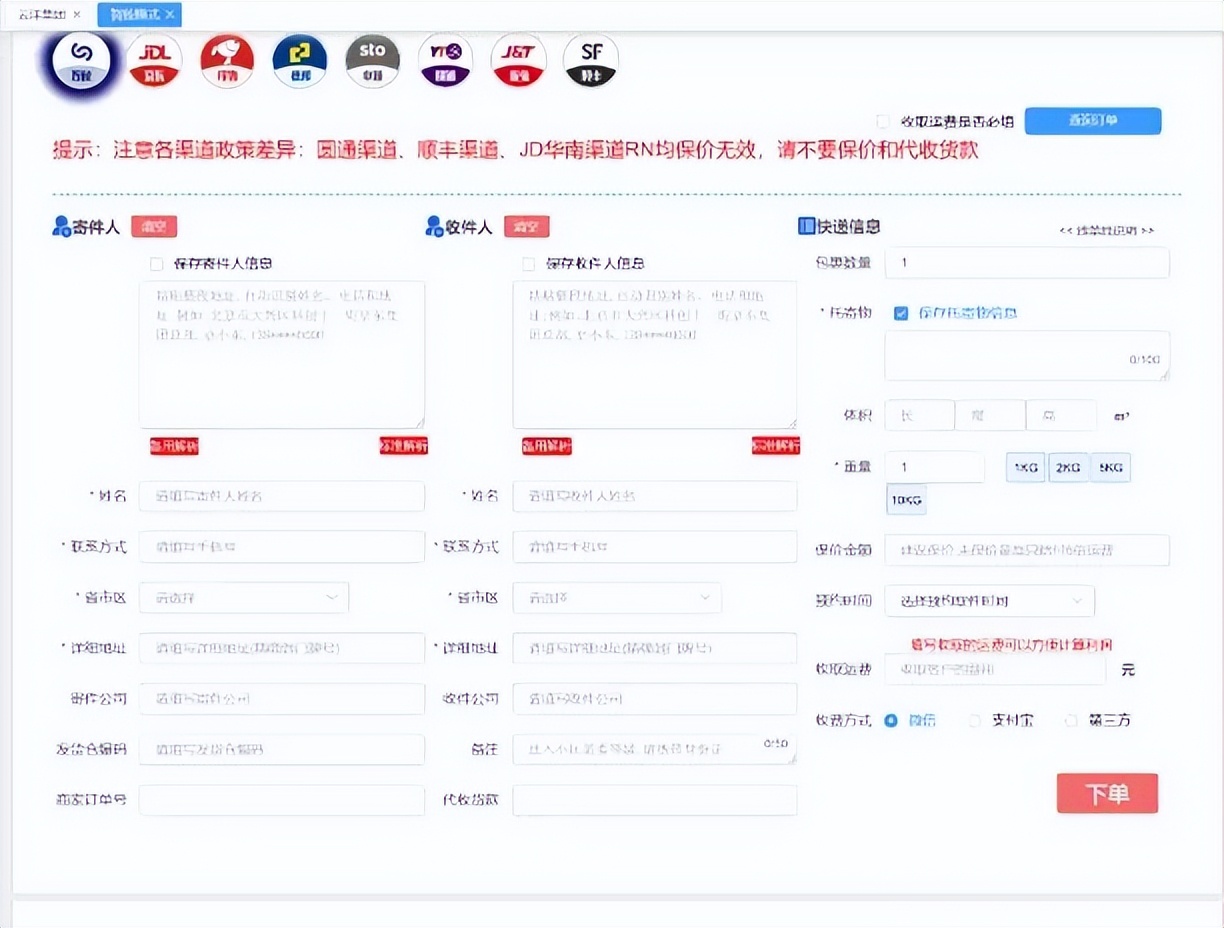Image resolution: width=1224 pixels, height=928 pixels.
Task: Check the 保存寄件人信息 checkbox
Action: 156,263
